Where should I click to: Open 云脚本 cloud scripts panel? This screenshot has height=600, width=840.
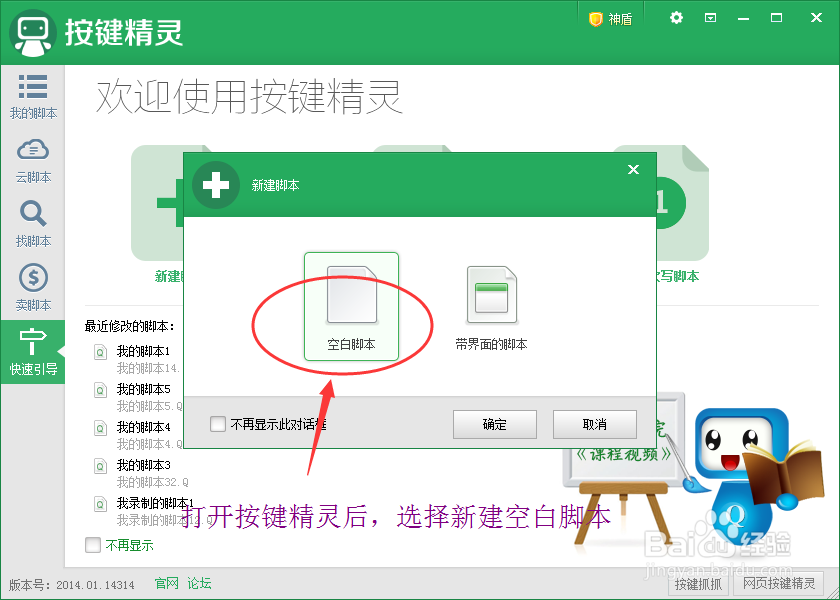33,160
